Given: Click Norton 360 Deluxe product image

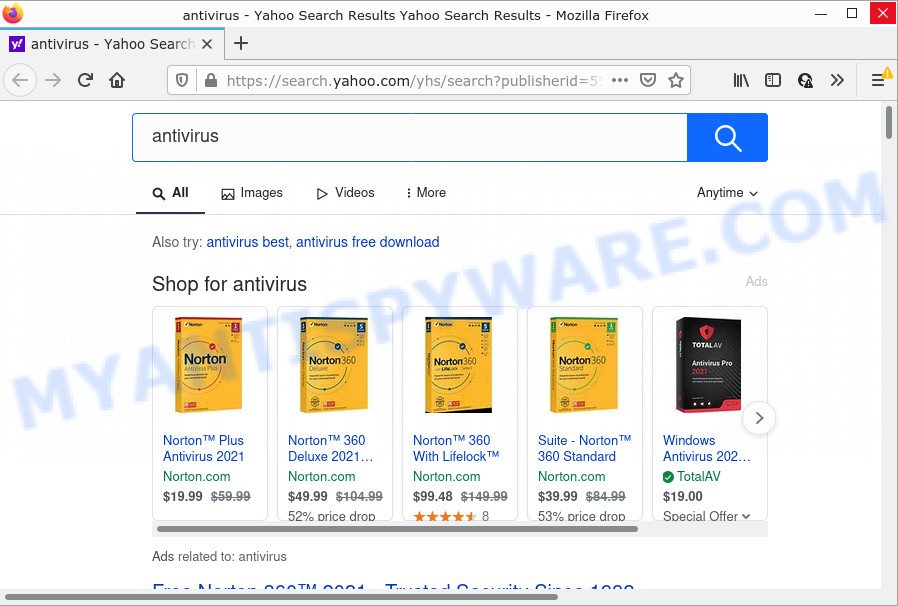Looking at the screenshot, I should pos(334,365).
